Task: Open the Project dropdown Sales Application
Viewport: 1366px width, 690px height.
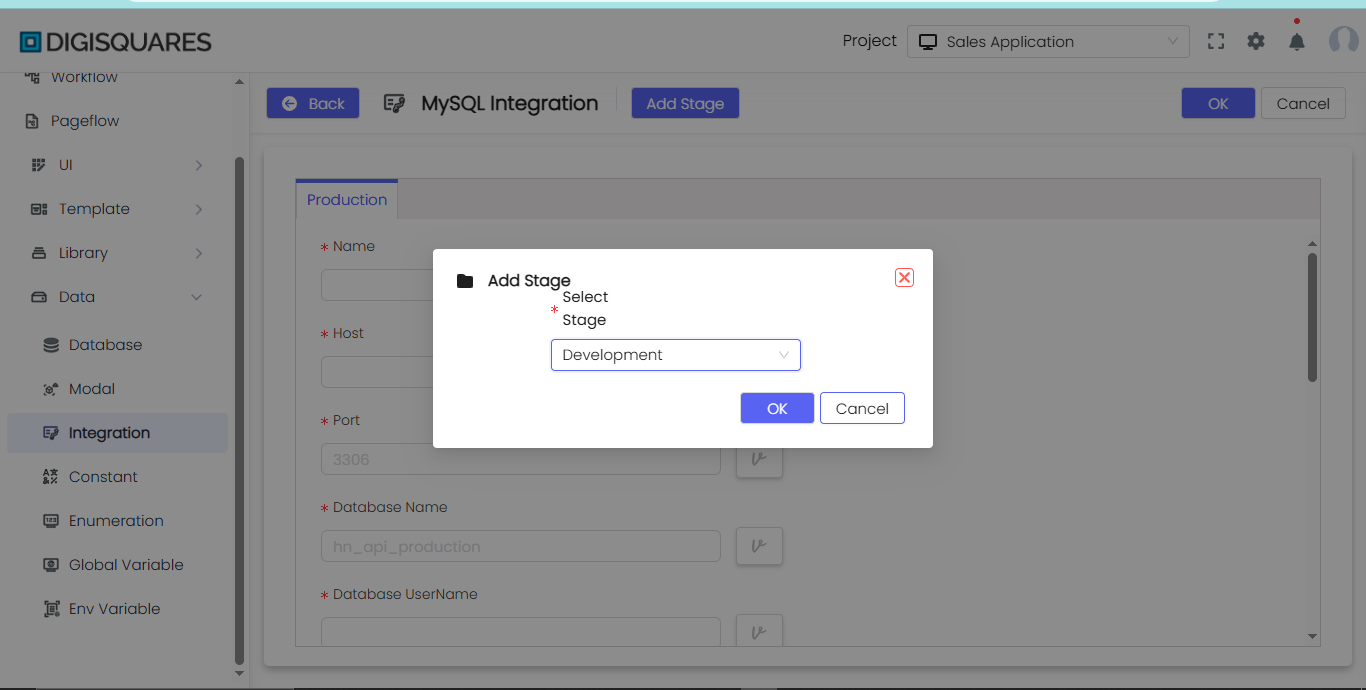Action: [x=1048, y=42]
